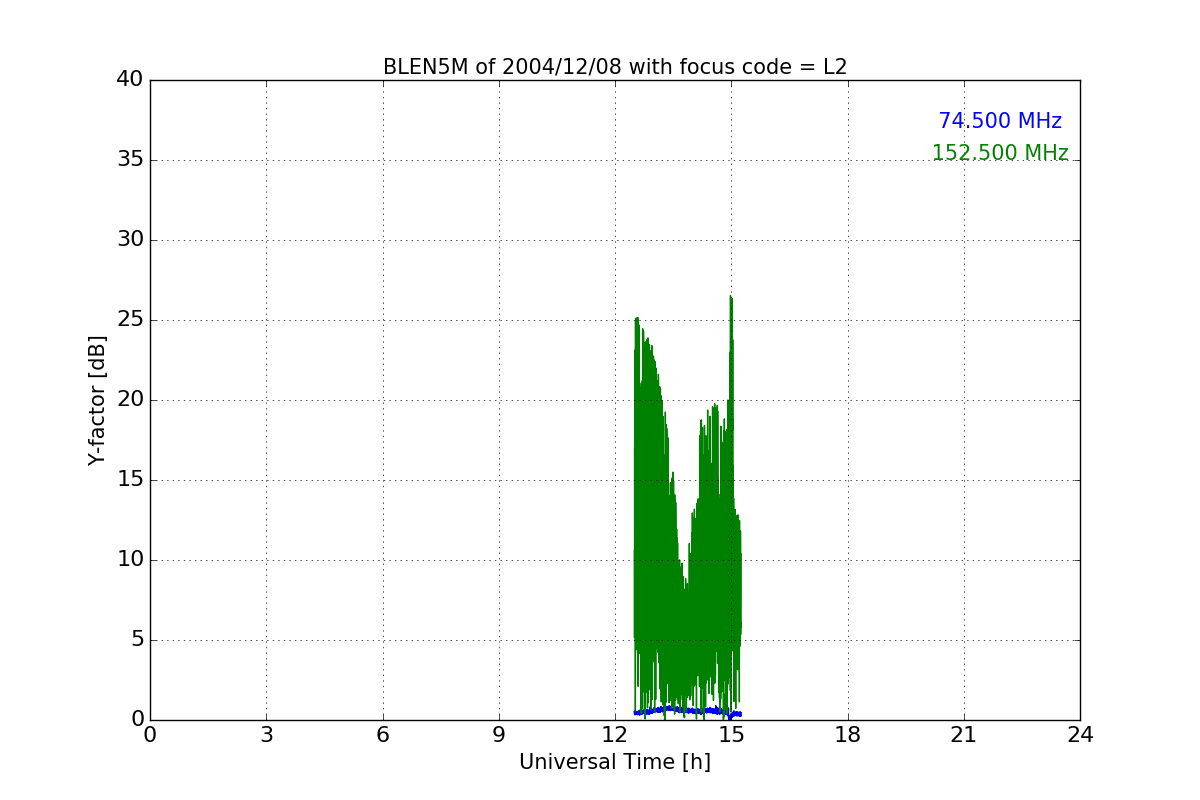1200x800 pixels.
Task: Click the 'Universal Time [h]' axis label
Action: [x=615, y=762]
